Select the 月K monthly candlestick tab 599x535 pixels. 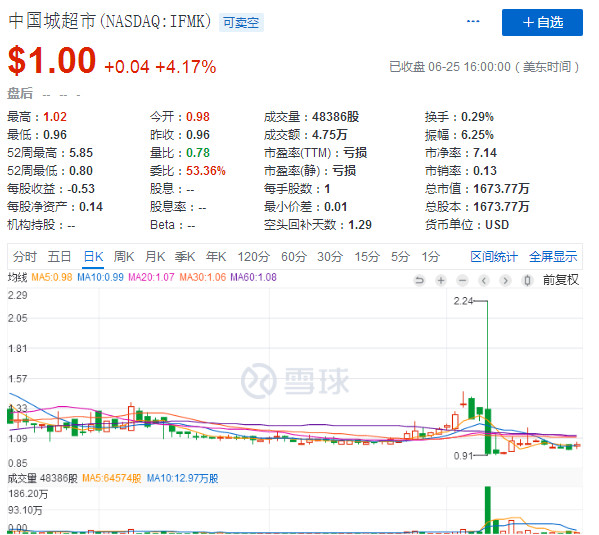[155, 256]
